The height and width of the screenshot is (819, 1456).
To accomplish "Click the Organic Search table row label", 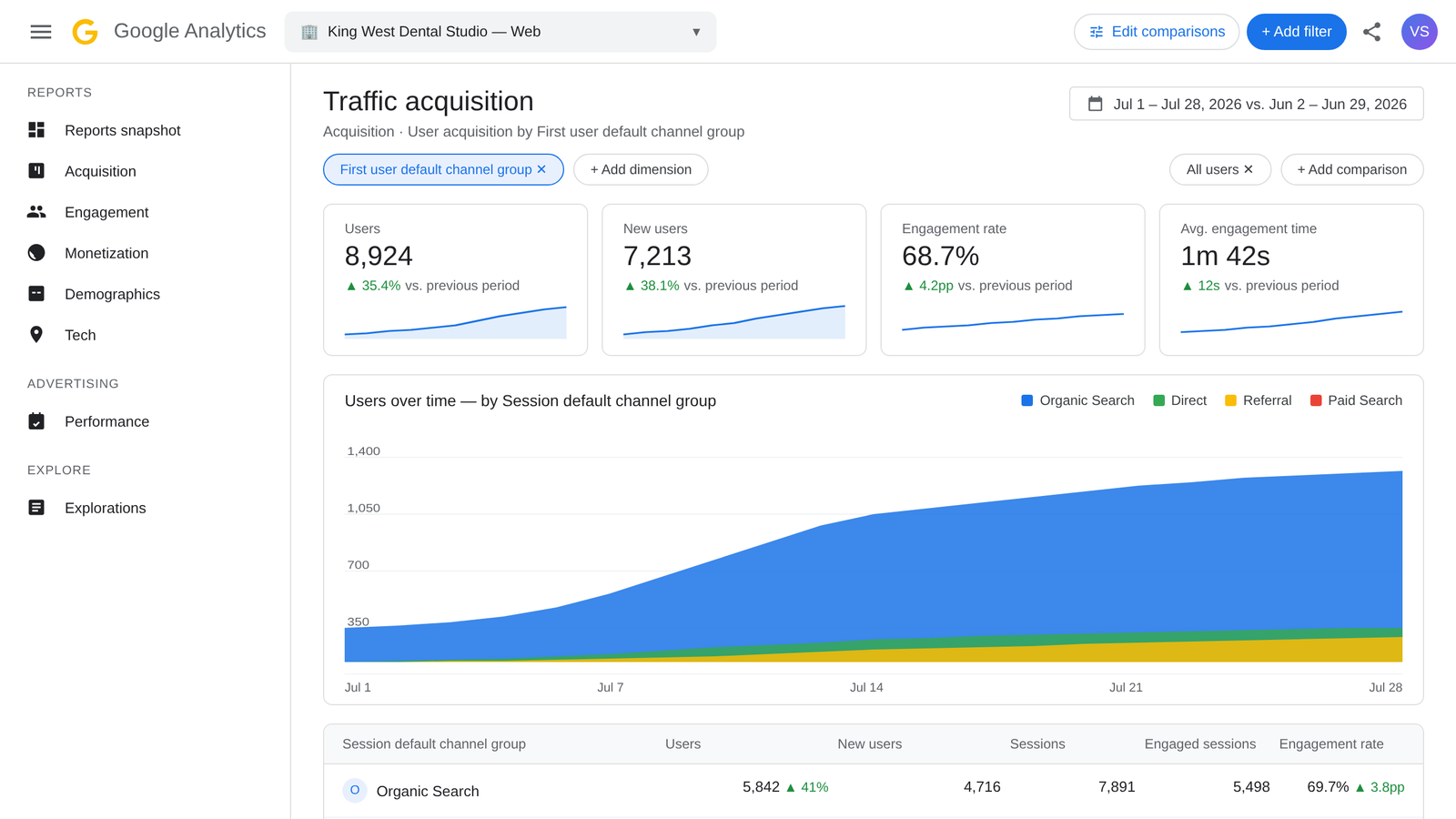I will point(428,791).
